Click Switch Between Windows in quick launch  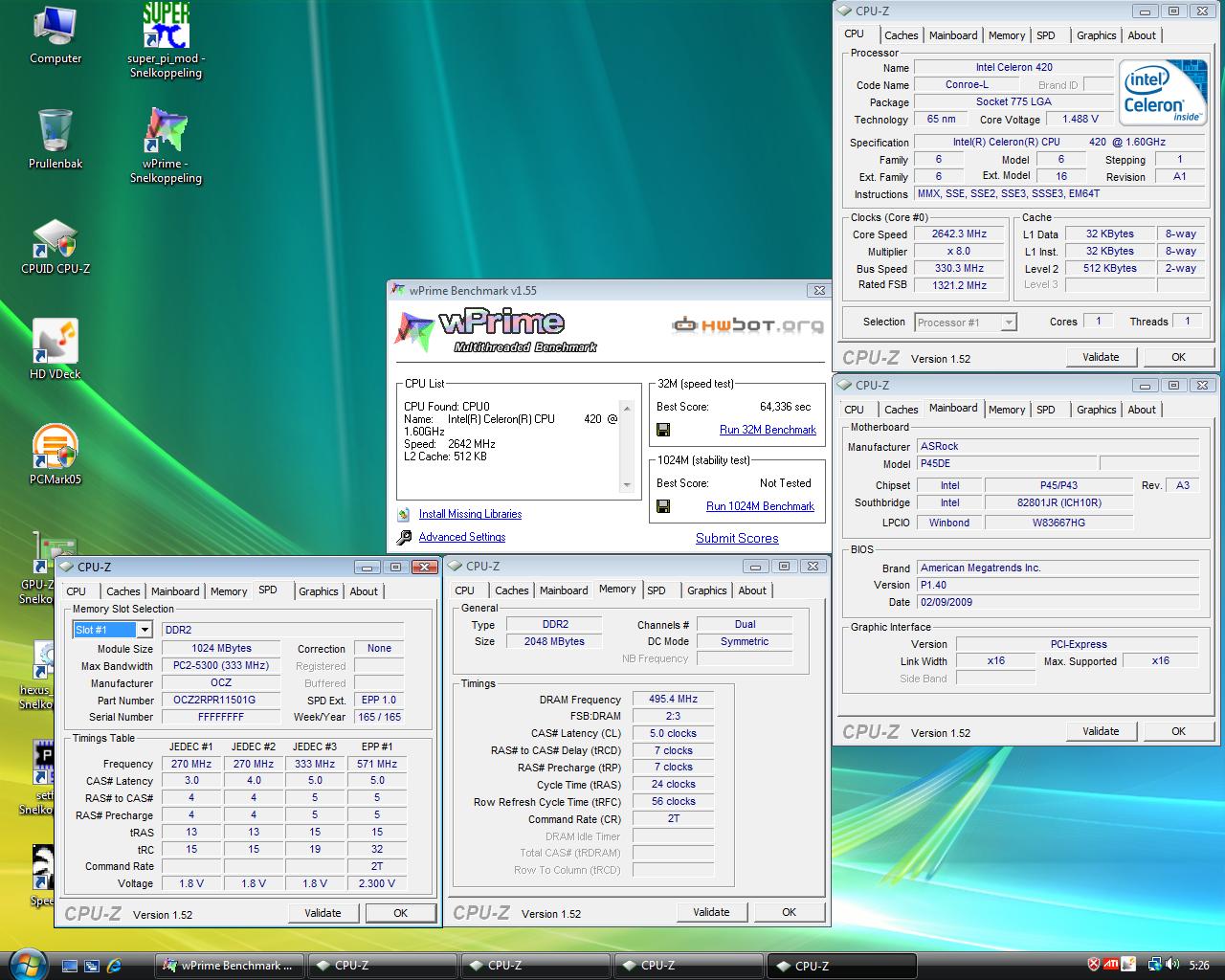pyautogui.click(x=92, y=966)
